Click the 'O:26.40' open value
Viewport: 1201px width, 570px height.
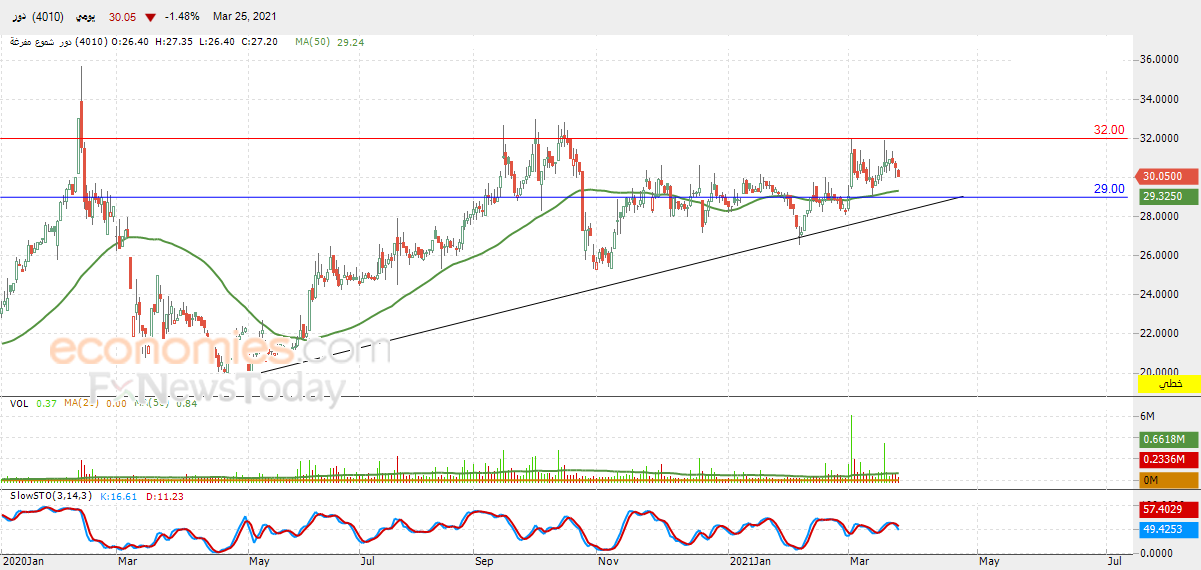(x=132, y=43)
